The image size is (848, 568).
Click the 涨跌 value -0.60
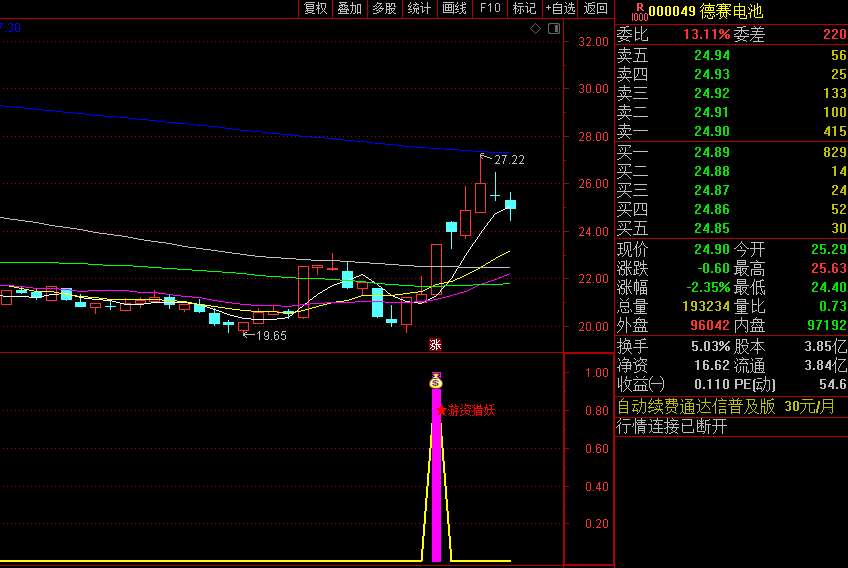pyautogui.click(x=713, y=268)
